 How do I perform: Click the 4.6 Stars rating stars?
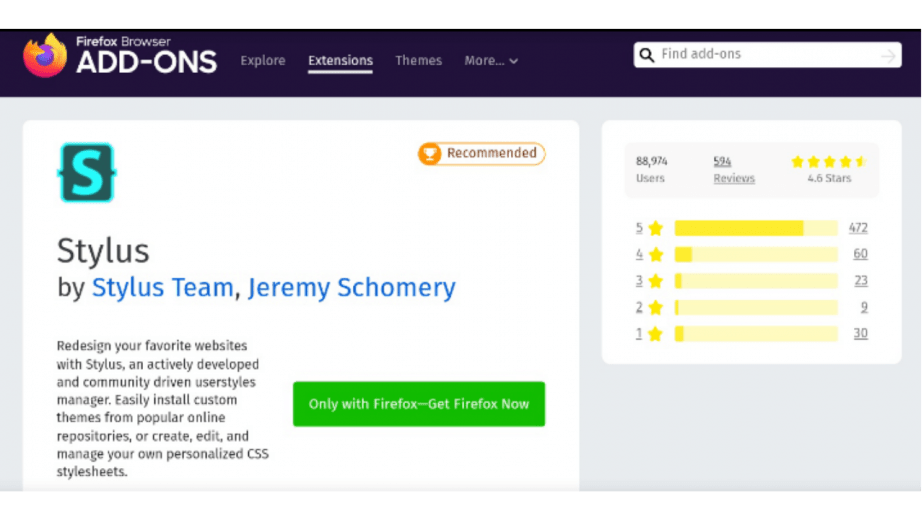coord(829,162)
